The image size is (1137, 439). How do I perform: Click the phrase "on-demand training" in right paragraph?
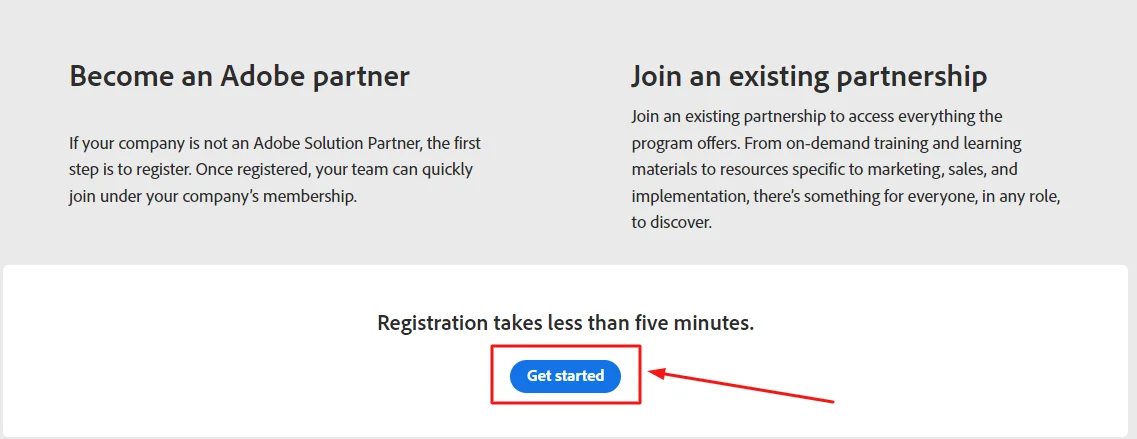(x=836, y=143)
